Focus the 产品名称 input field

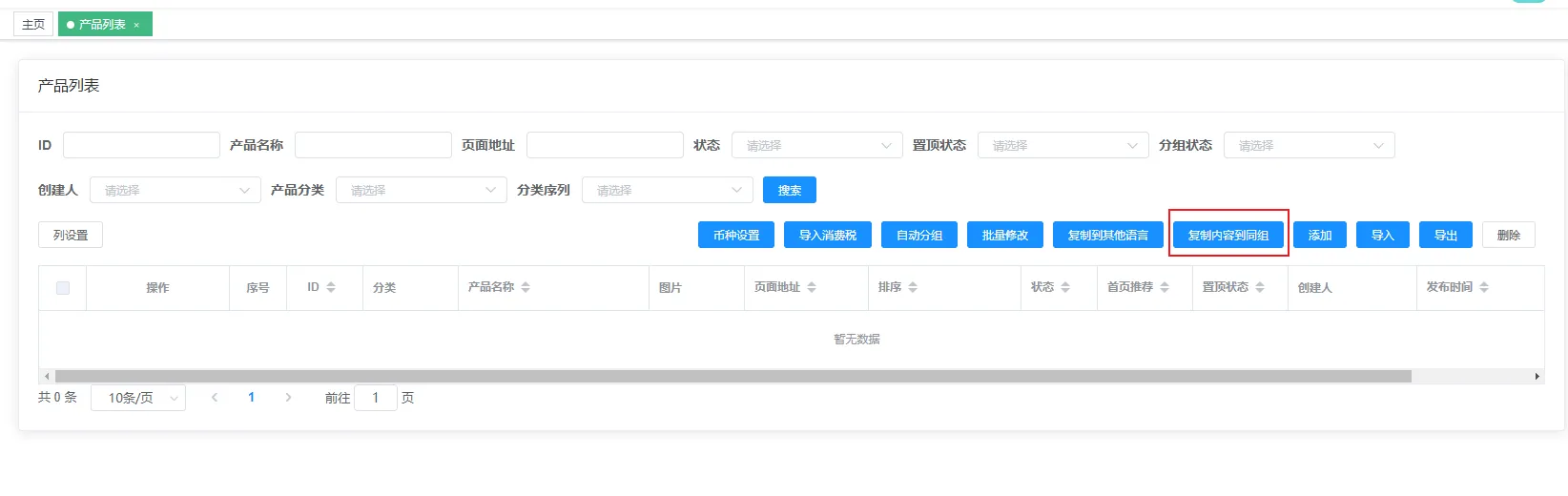(373, 146)
